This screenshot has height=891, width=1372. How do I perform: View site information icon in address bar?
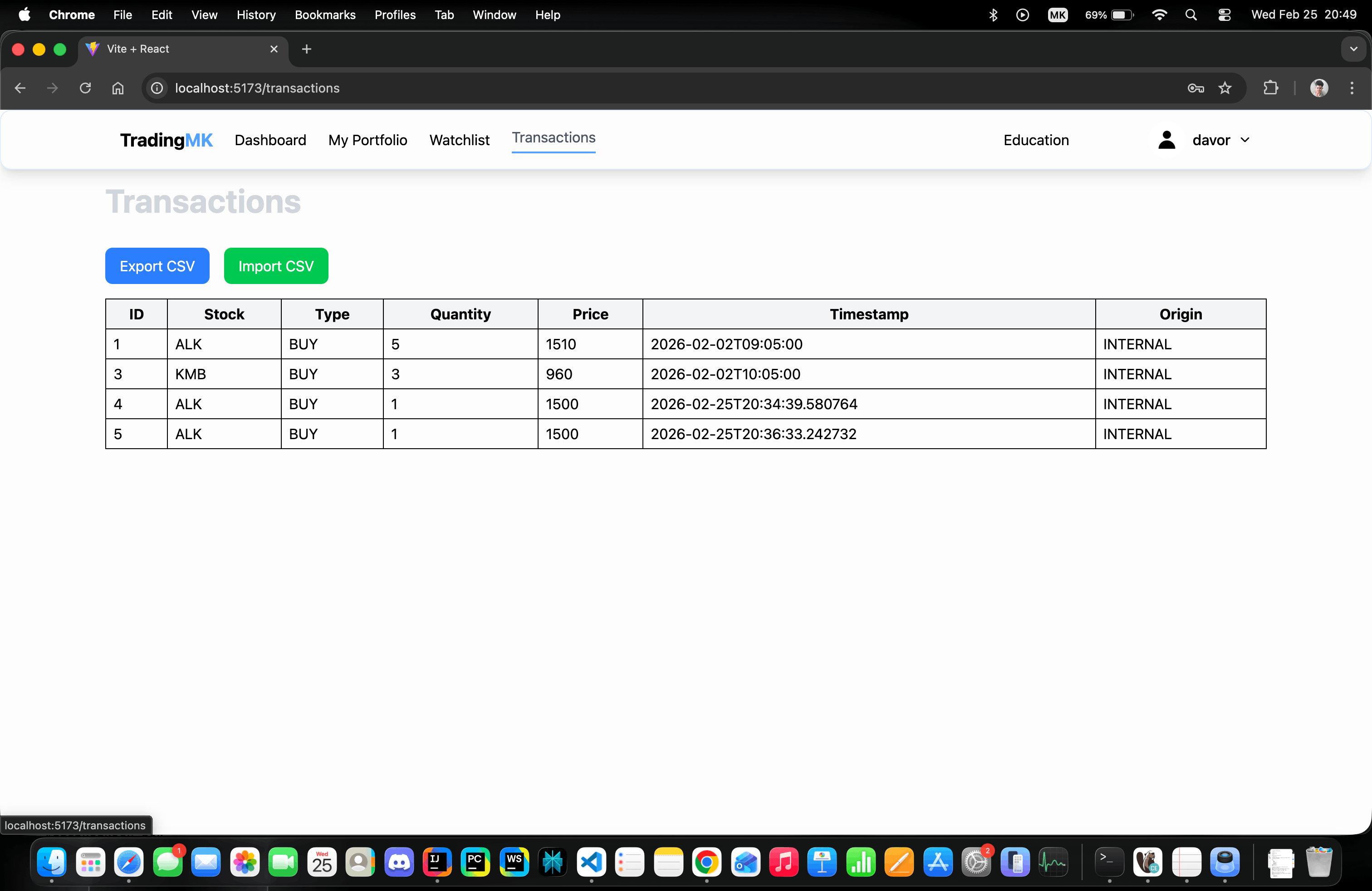(x=157, y=88)
